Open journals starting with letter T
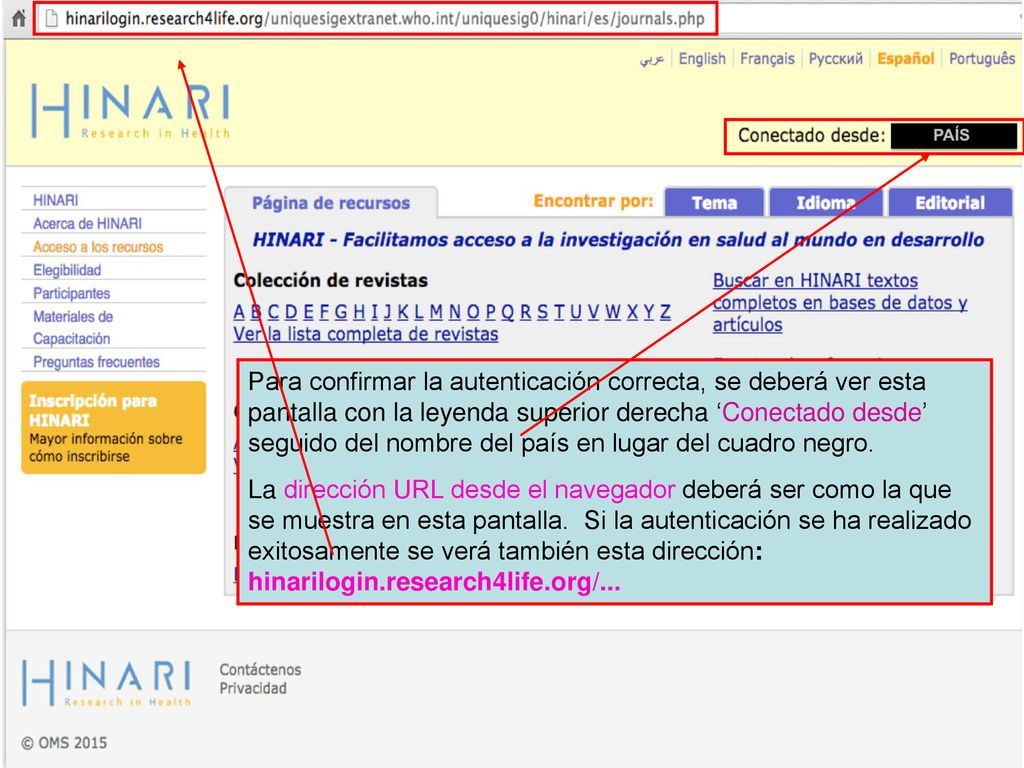This screenshot has height=768, width=1024. 559,312
